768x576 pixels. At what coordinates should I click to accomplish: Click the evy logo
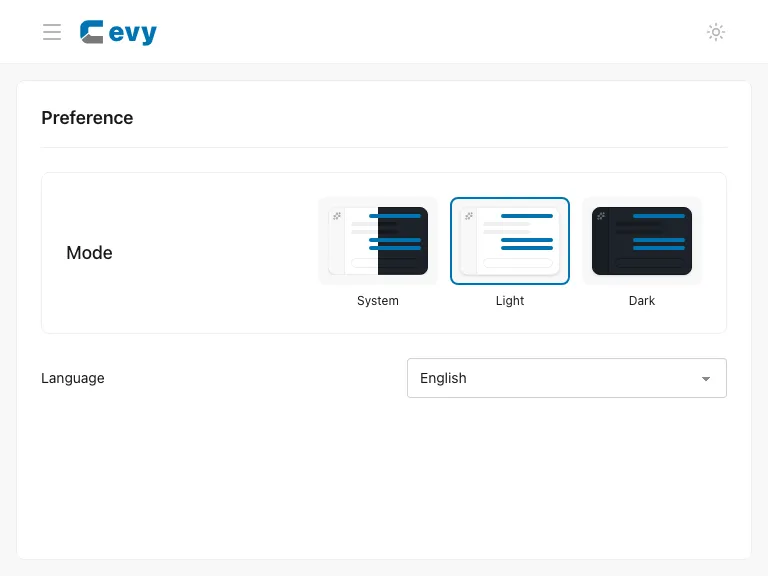pyautogui.click(x=119, y=32)
